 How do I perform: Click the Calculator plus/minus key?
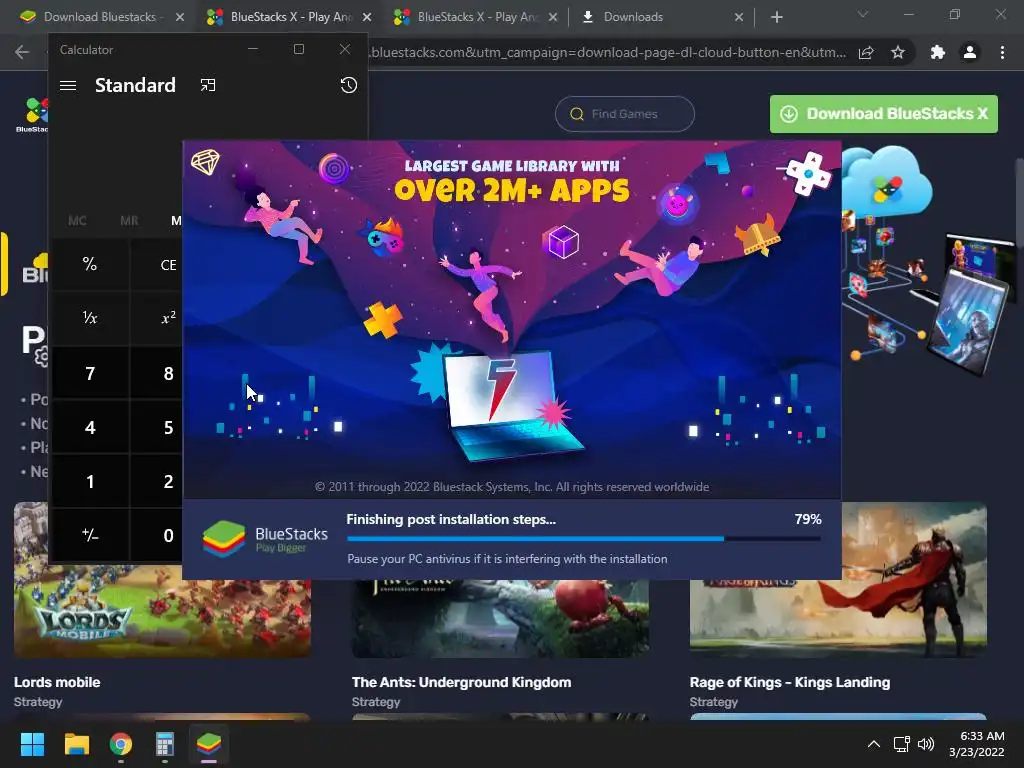point(90,536)
